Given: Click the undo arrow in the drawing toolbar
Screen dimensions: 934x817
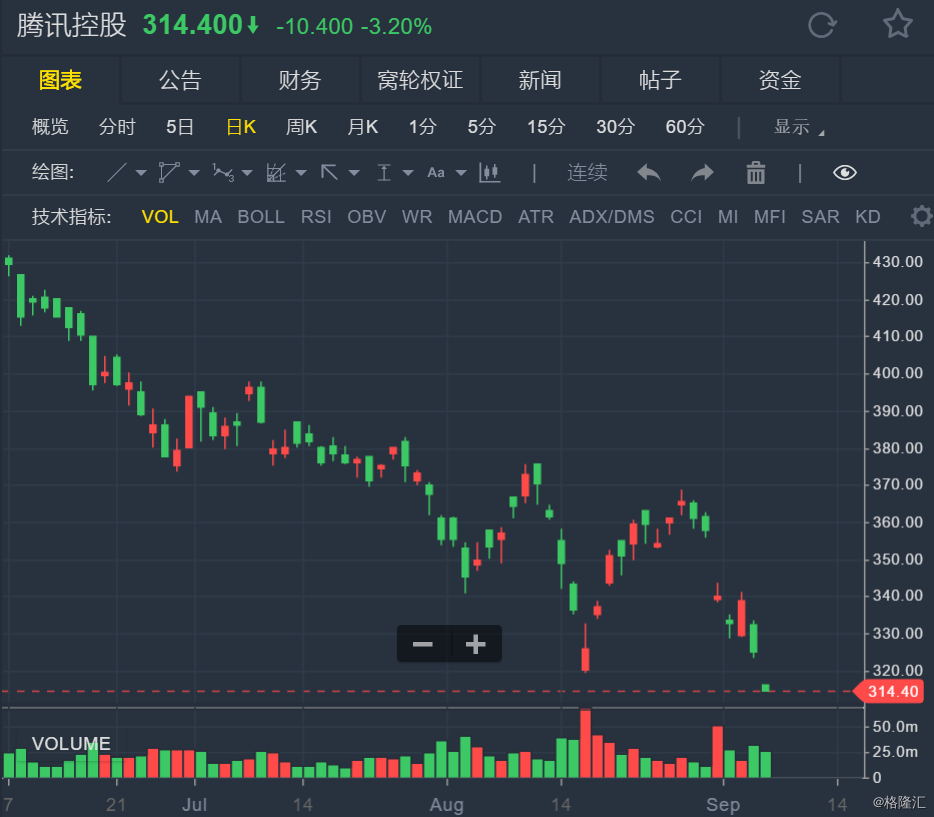Looking at the screenshot, I should tap(649, 173).
